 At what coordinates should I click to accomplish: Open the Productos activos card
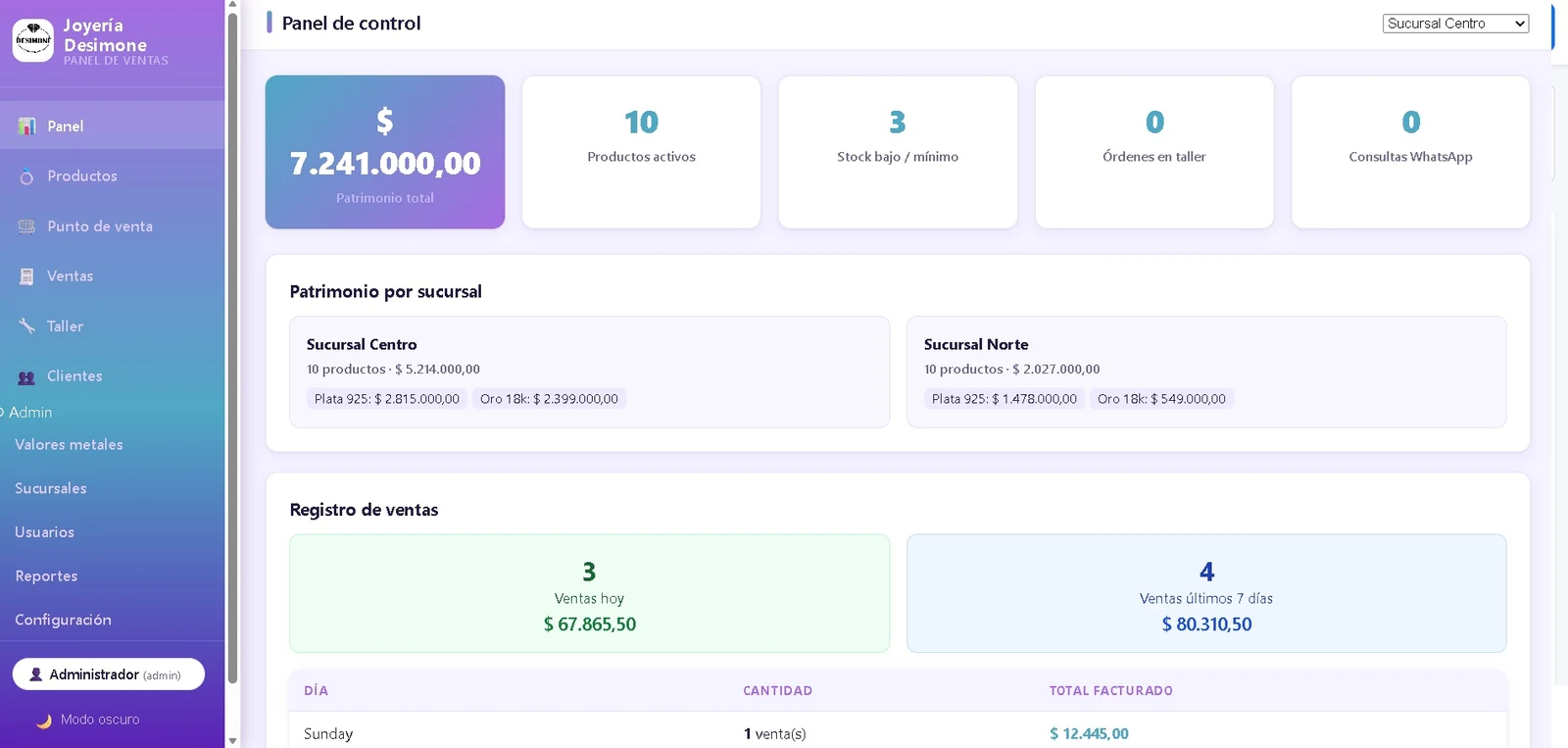click(x=642, y=152)
